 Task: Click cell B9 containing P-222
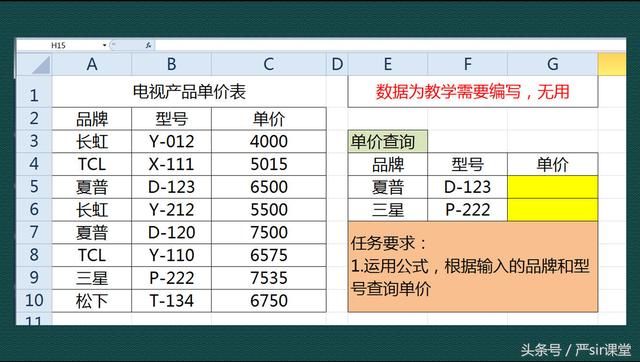[171, 278]
